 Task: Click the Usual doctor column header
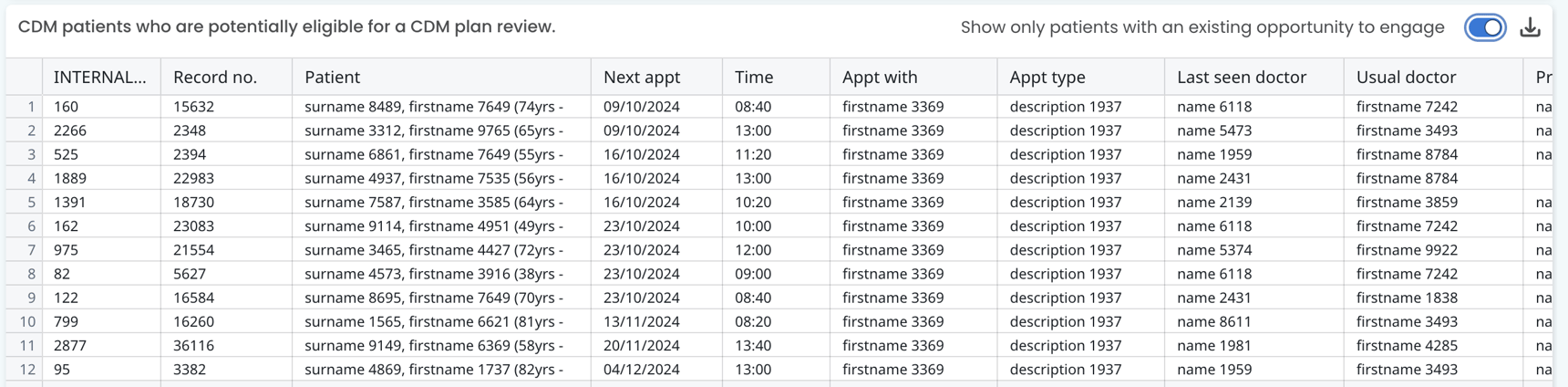tap(1405, 78)
